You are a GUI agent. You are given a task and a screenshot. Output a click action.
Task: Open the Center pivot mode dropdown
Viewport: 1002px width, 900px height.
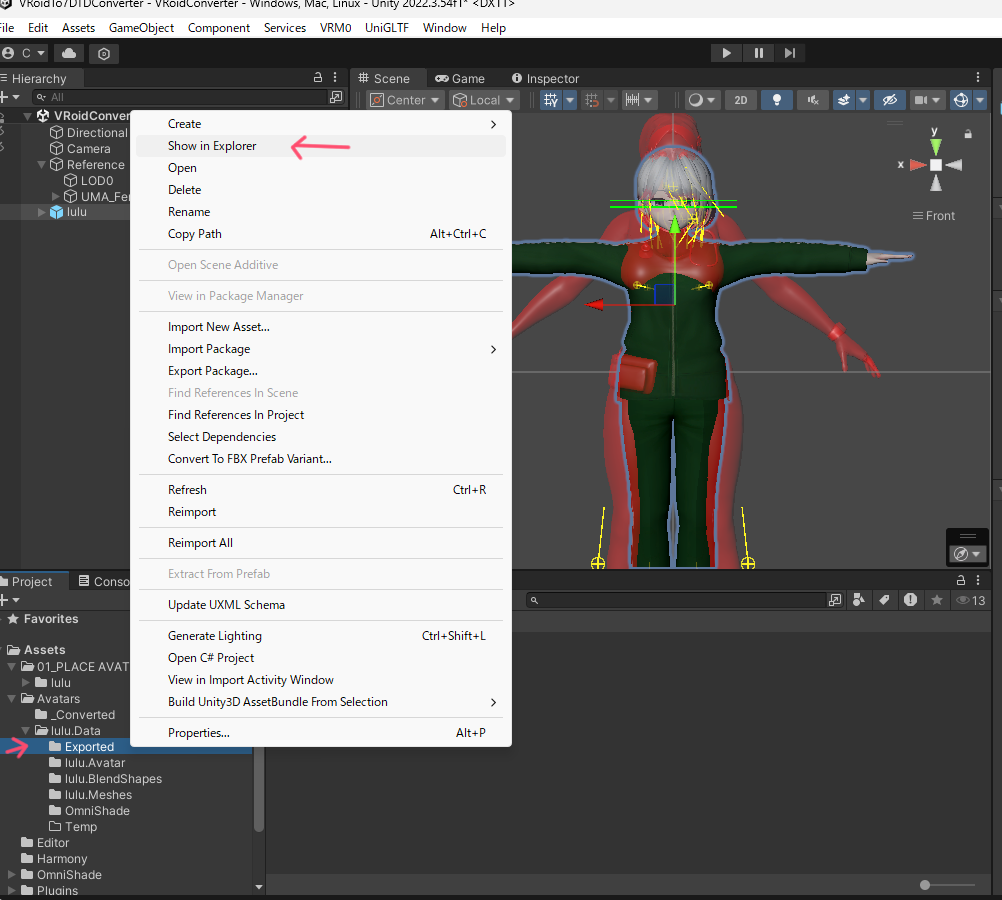[405, 100]
